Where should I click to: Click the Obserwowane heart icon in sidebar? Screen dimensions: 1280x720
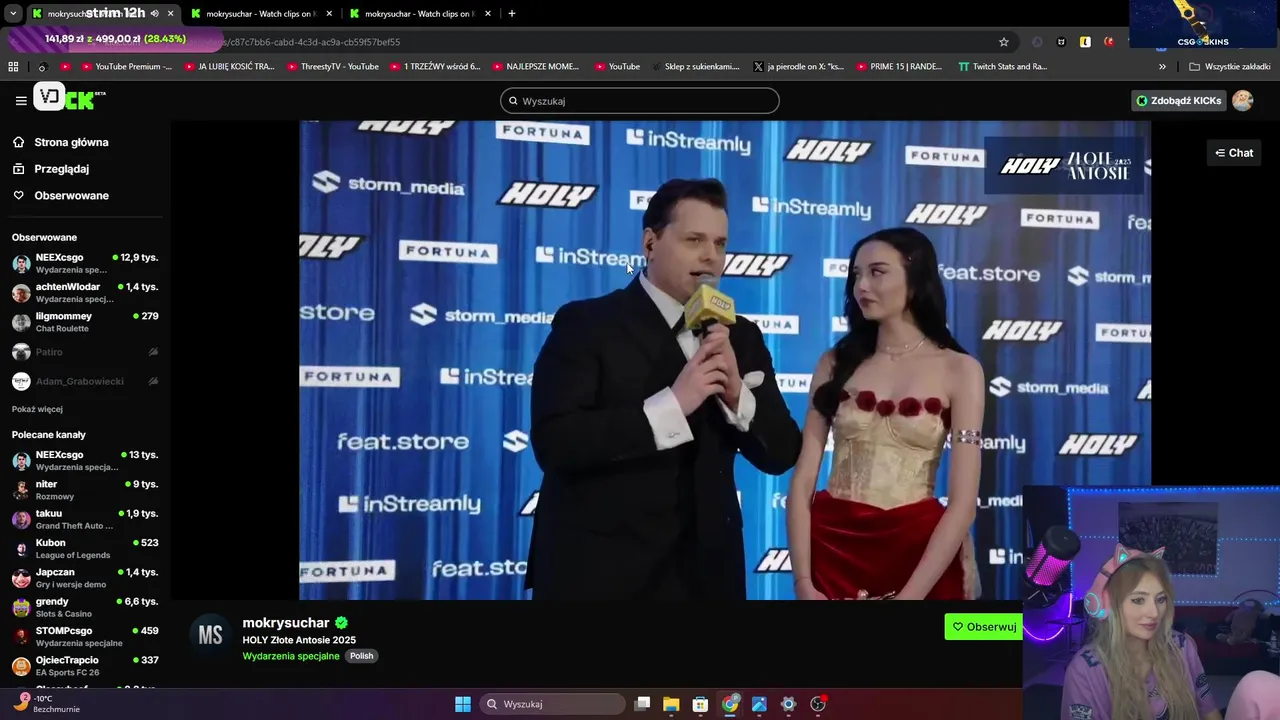point(19,195)
